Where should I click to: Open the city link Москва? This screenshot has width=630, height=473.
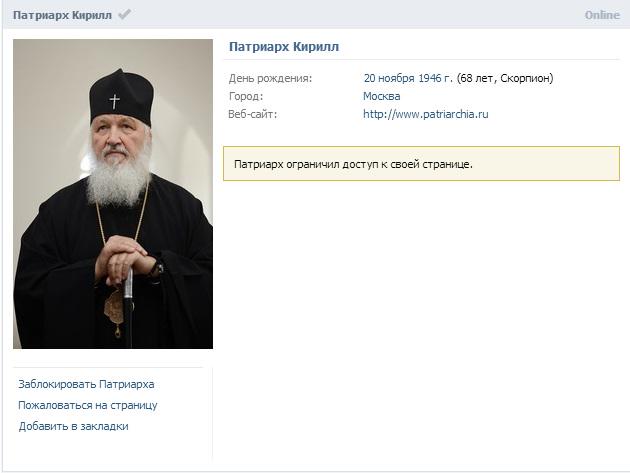pos(382,96)
